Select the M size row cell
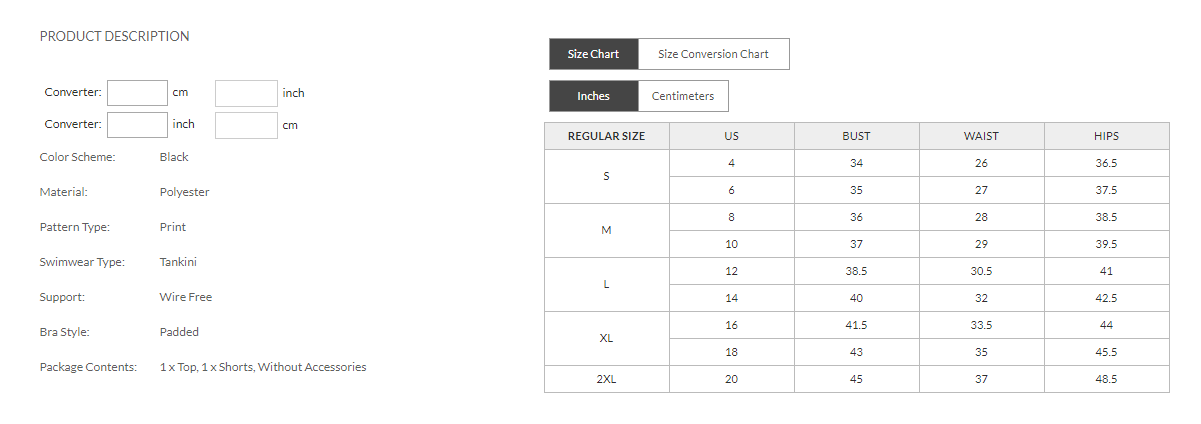This screenshot has width=1201, height=424. [x=606, y=231]
